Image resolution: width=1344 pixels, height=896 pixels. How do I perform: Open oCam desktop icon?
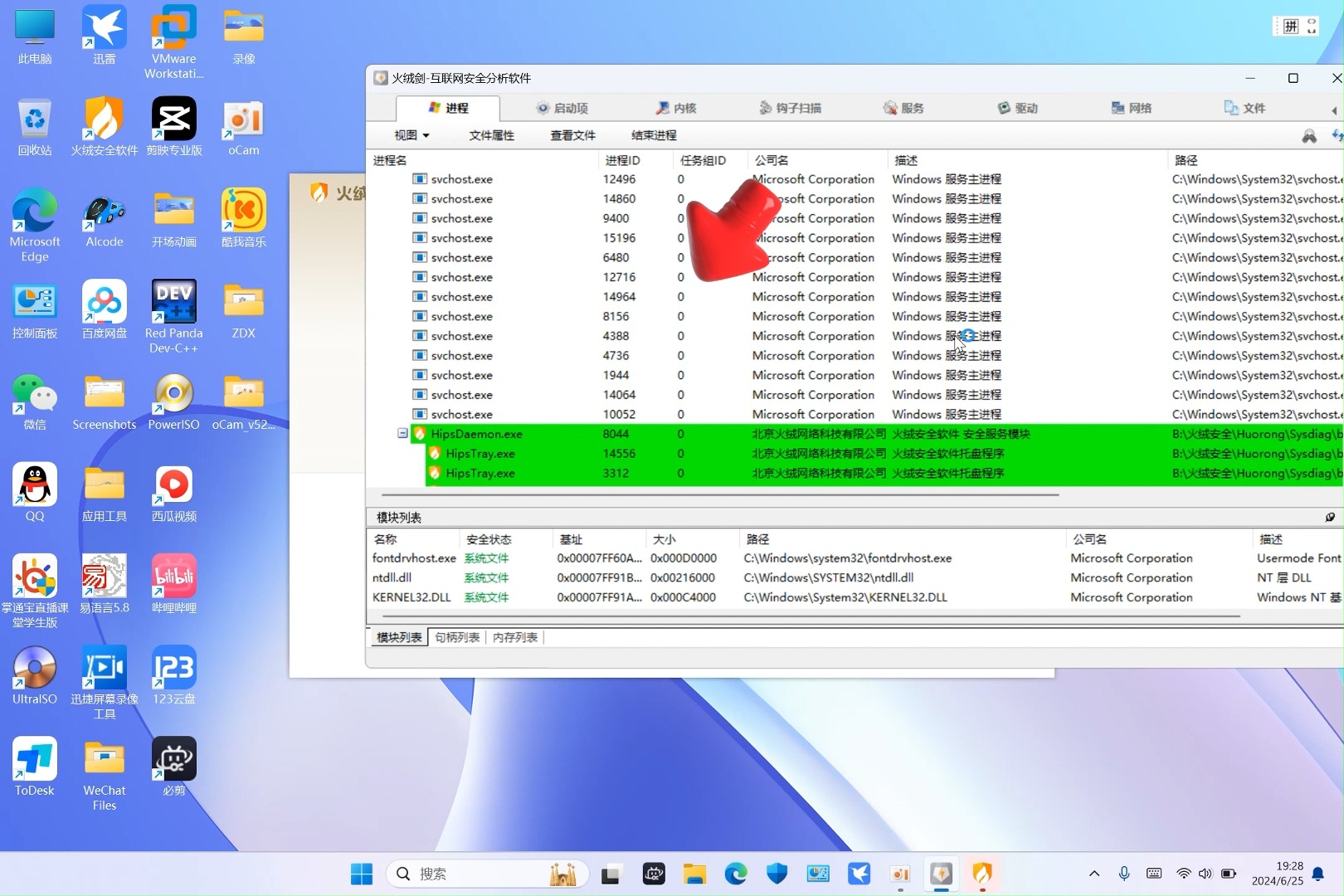coord(244,127)
